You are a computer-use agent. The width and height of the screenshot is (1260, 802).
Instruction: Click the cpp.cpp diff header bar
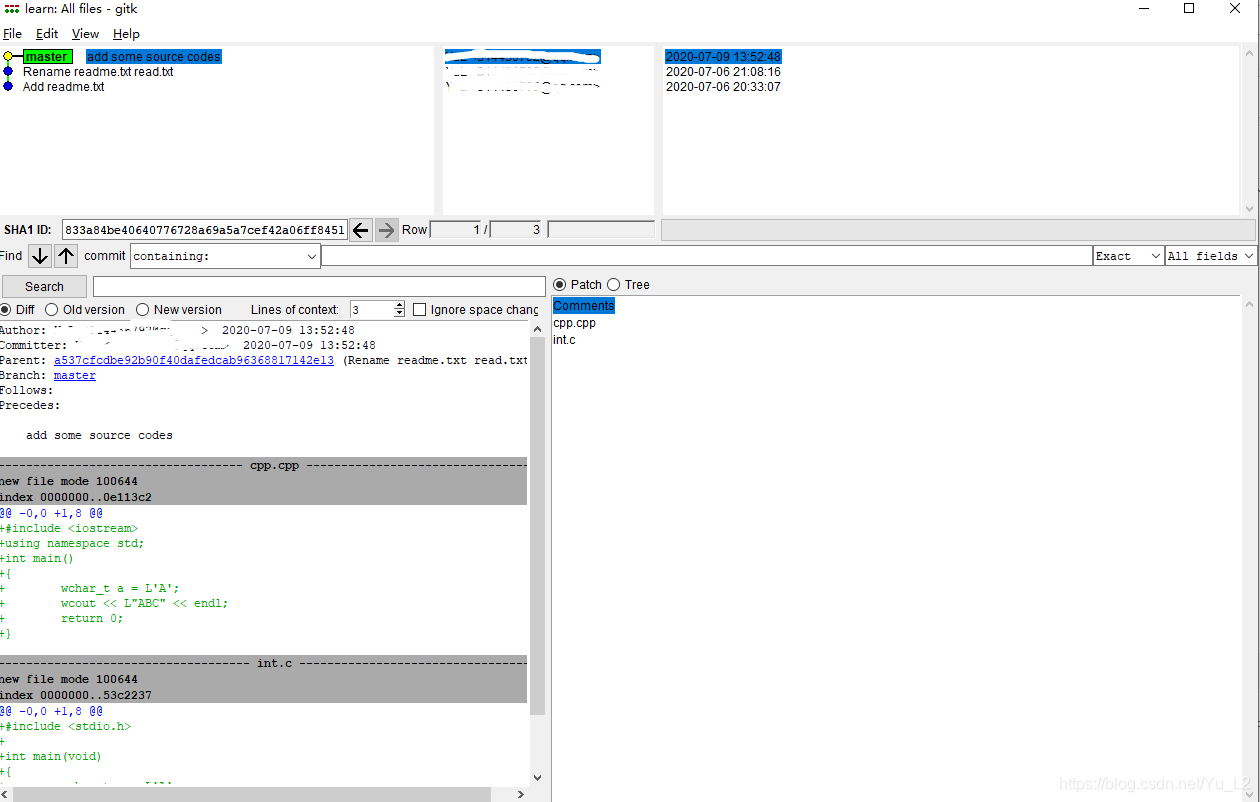pos(264,465)
